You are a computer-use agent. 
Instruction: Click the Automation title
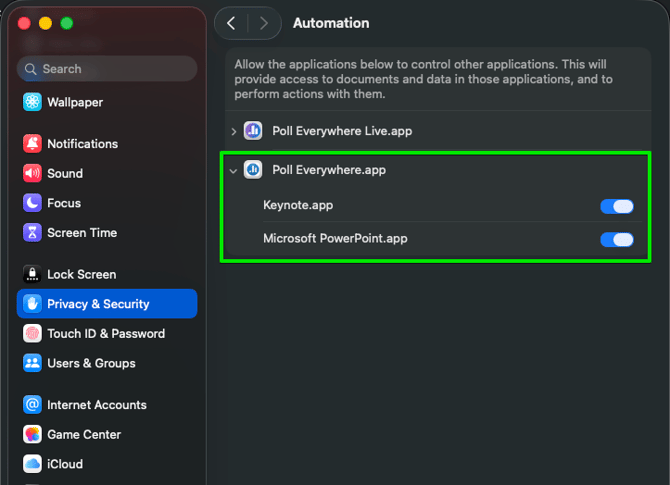(x=331, y=23)
